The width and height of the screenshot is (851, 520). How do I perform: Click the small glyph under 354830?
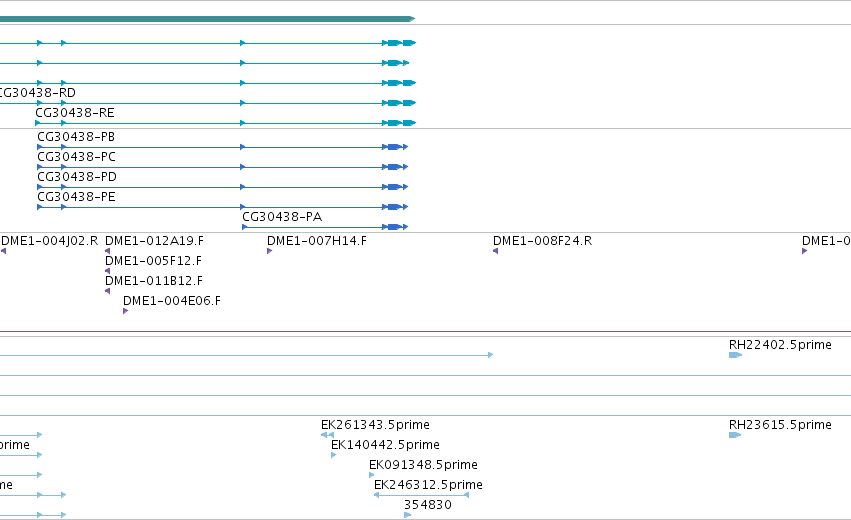click(x=408, y=515)
